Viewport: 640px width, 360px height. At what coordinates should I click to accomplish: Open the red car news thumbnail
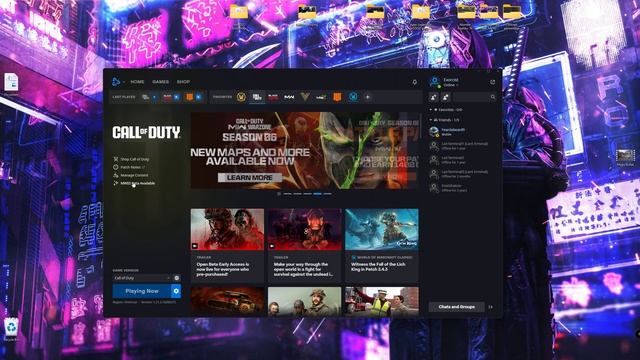pyautogui.click(x=227, y=301)
